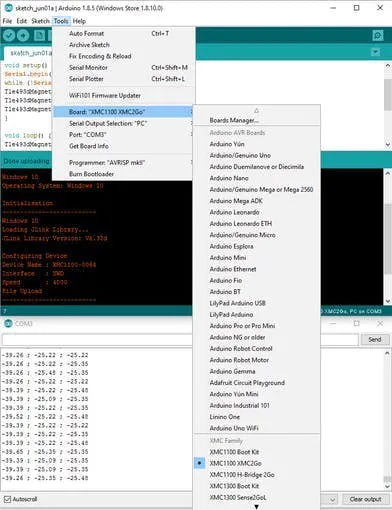Screen dimensions: 392x510
Task: Select Arduino Nano board
Action: click(x=257, y=178)
